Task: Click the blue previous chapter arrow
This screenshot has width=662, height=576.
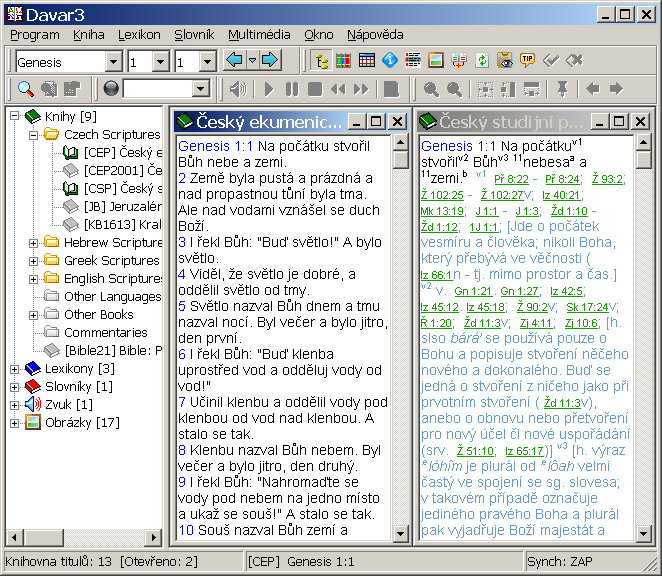Action: coord(234,60)
